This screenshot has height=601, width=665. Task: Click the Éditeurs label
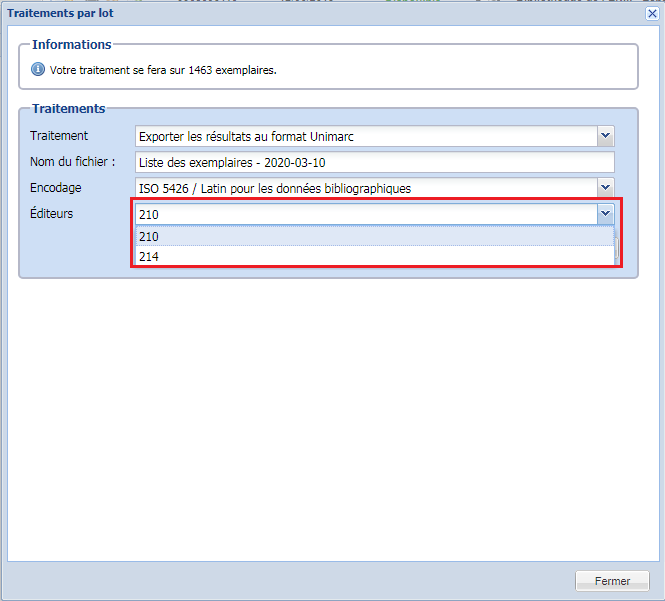[x=51, y=213]
